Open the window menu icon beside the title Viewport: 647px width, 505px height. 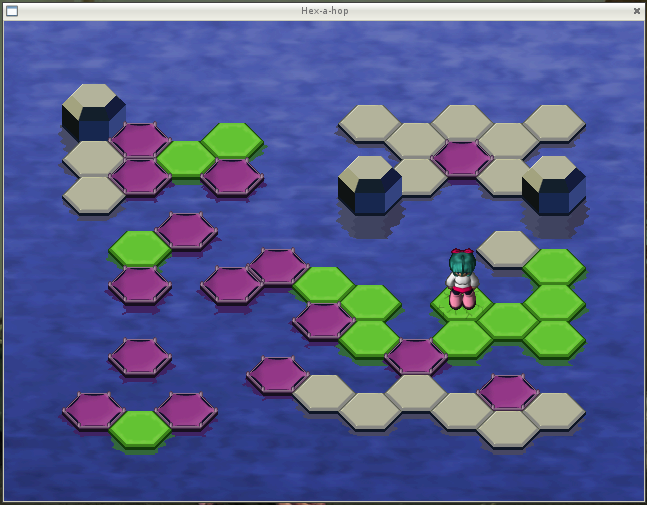point(12,11)
